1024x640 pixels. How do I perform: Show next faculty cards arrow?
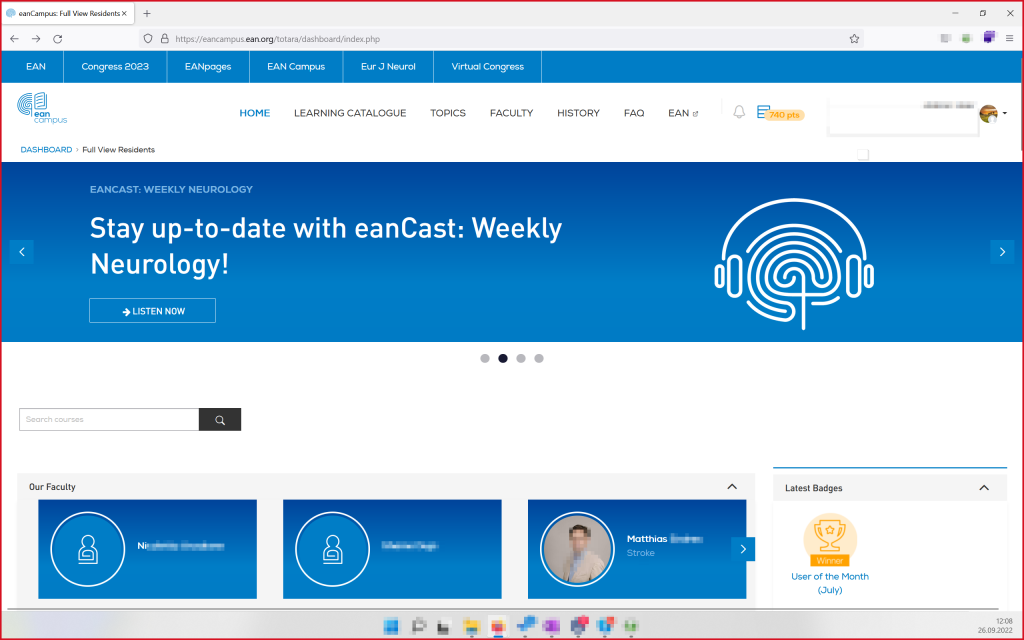(743, 549)
